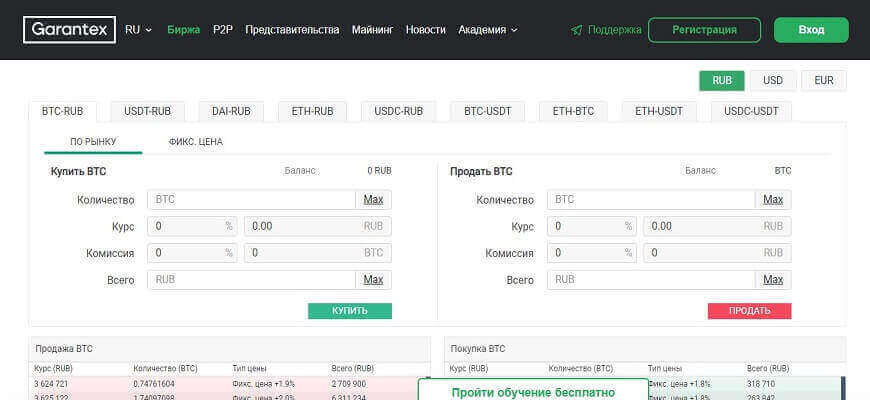870x400 pixels.
Task: Open Поддержка support with paper plane icon
Action: click(x=606, y=30)
